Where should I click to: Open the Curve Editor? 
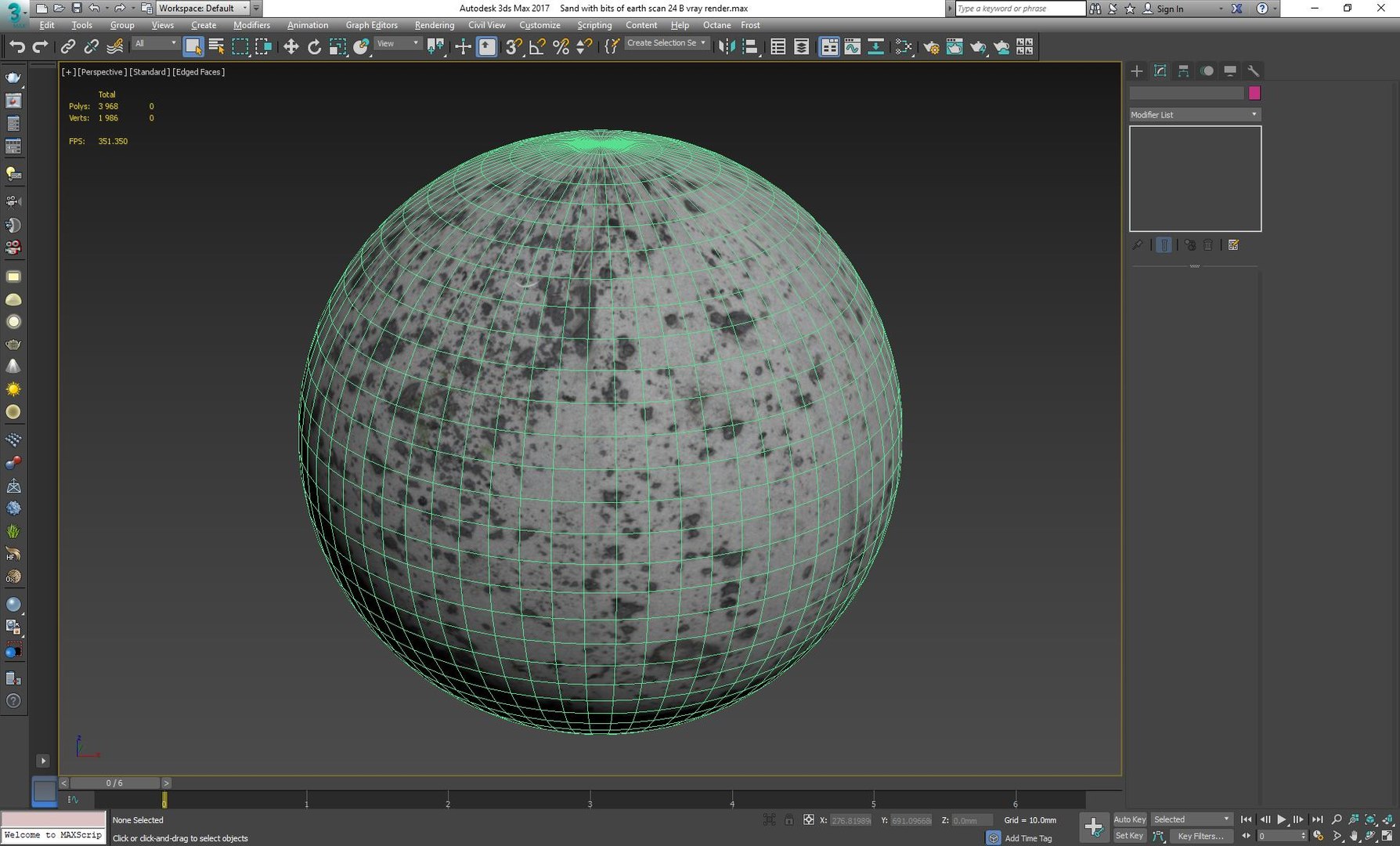(x=852, y=47)
